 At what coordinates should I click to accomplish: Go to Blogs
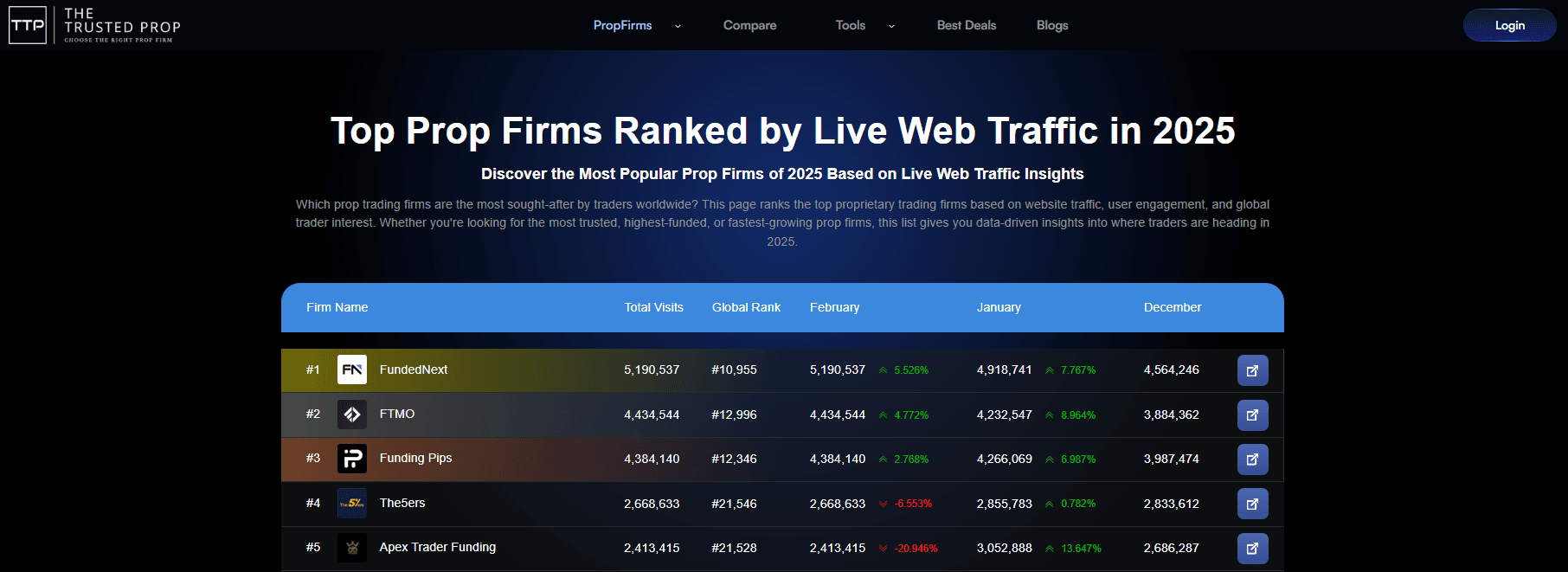[1052, 25]
